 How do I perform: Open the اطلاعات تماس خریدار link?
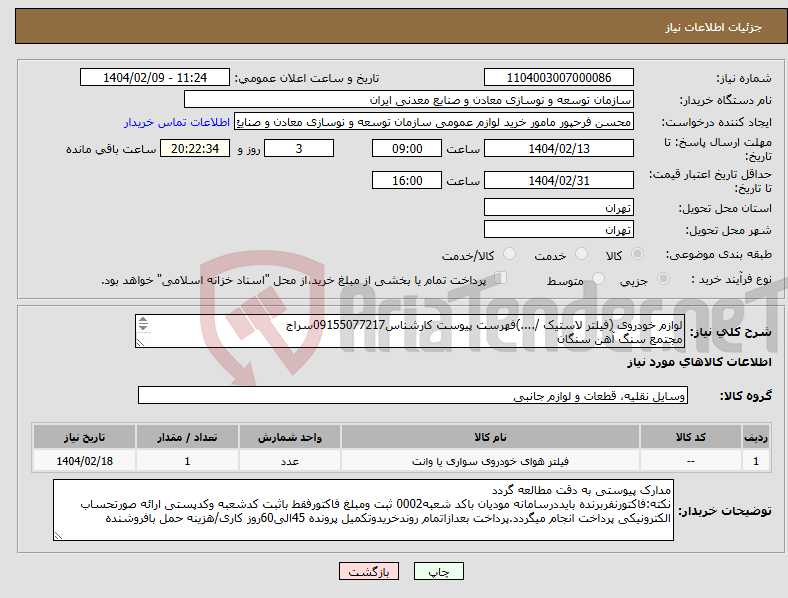[177, 122]
